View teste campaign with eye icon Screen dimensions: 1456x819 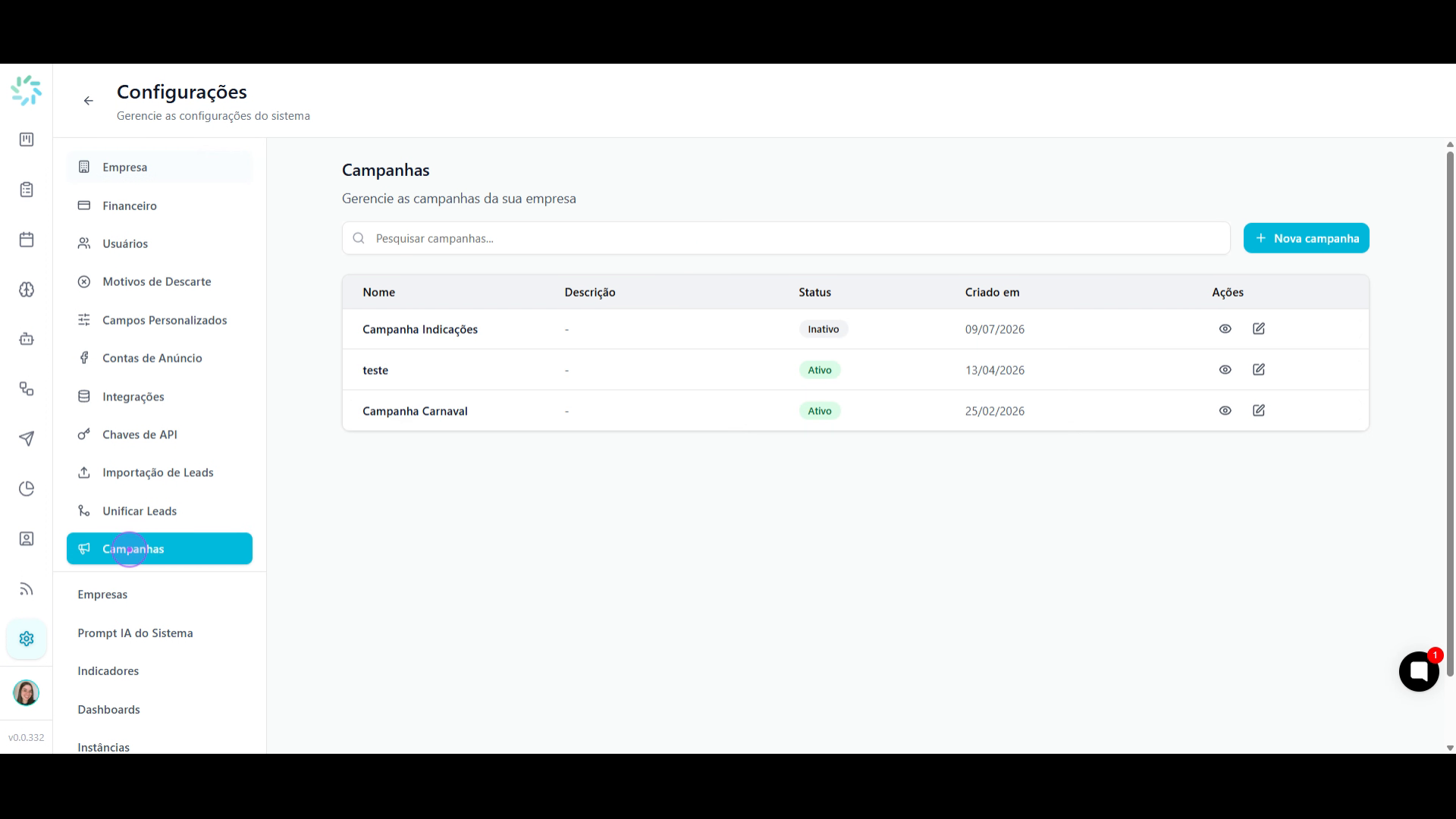pyautogui.click(x=1225, y=370)
